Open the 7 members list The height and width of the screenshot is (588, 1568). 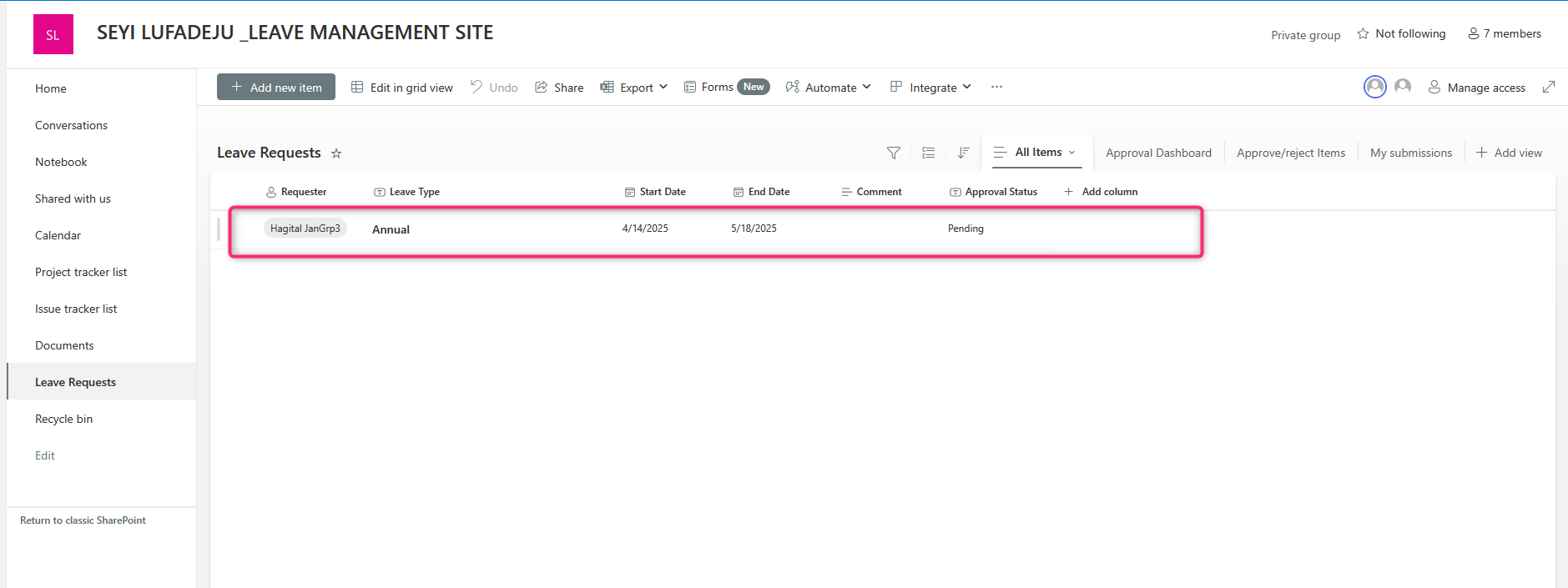(1505, 33)
